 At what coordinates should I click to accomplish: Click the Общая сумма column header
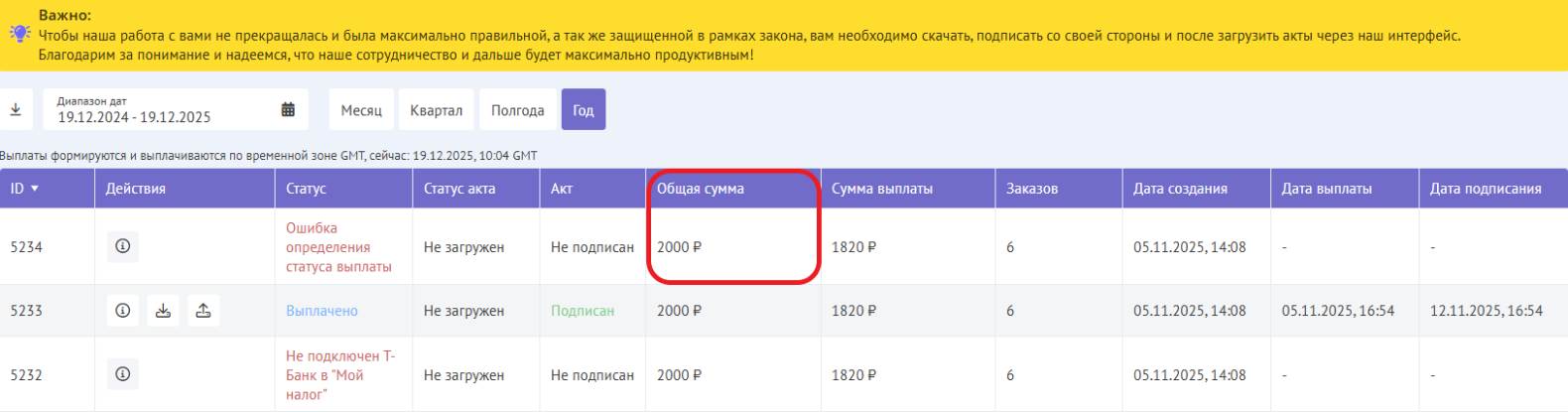[700, 189]
